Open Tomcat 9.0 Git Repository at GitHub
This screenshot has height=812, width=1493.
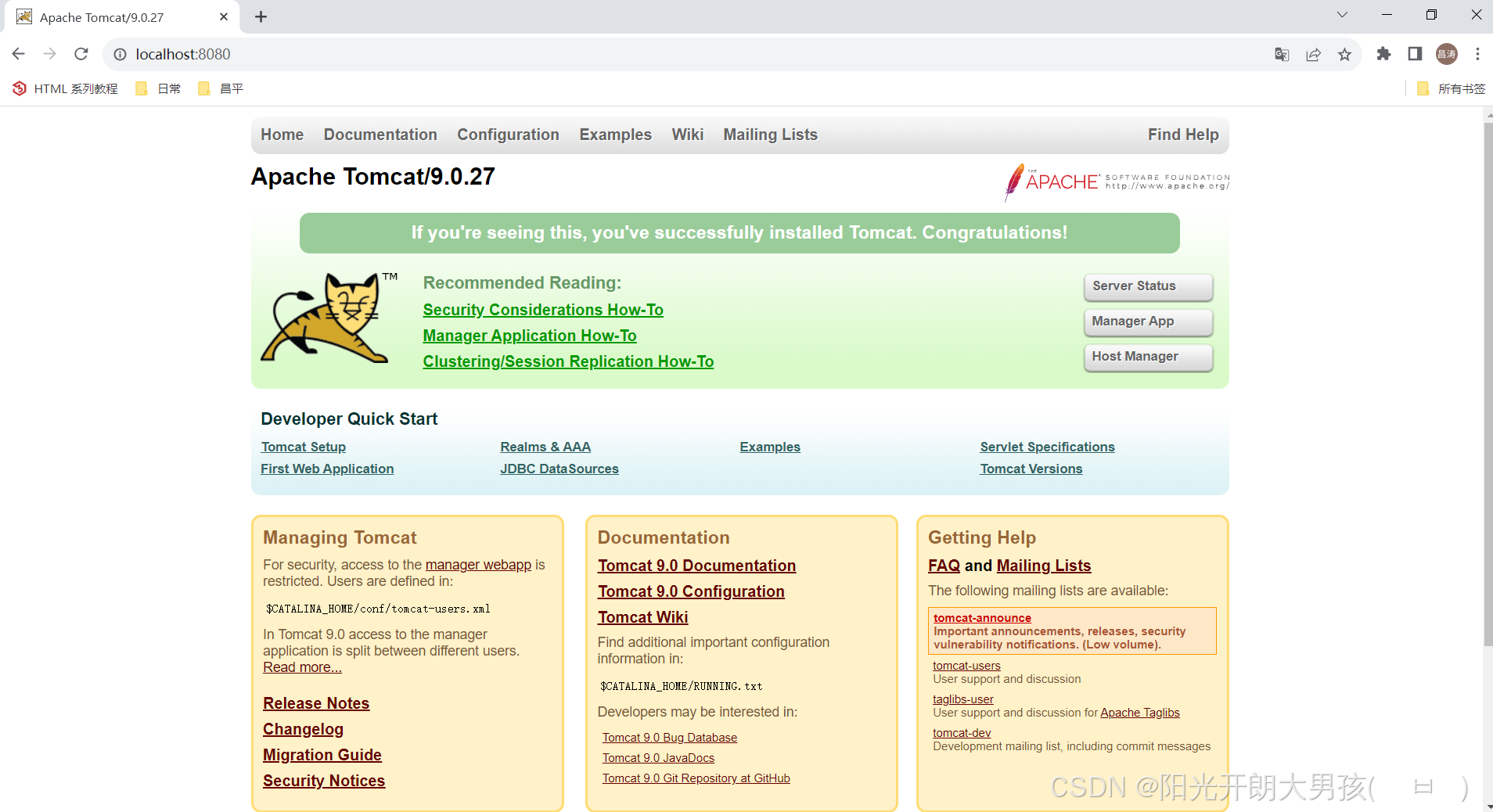point(696,778)
